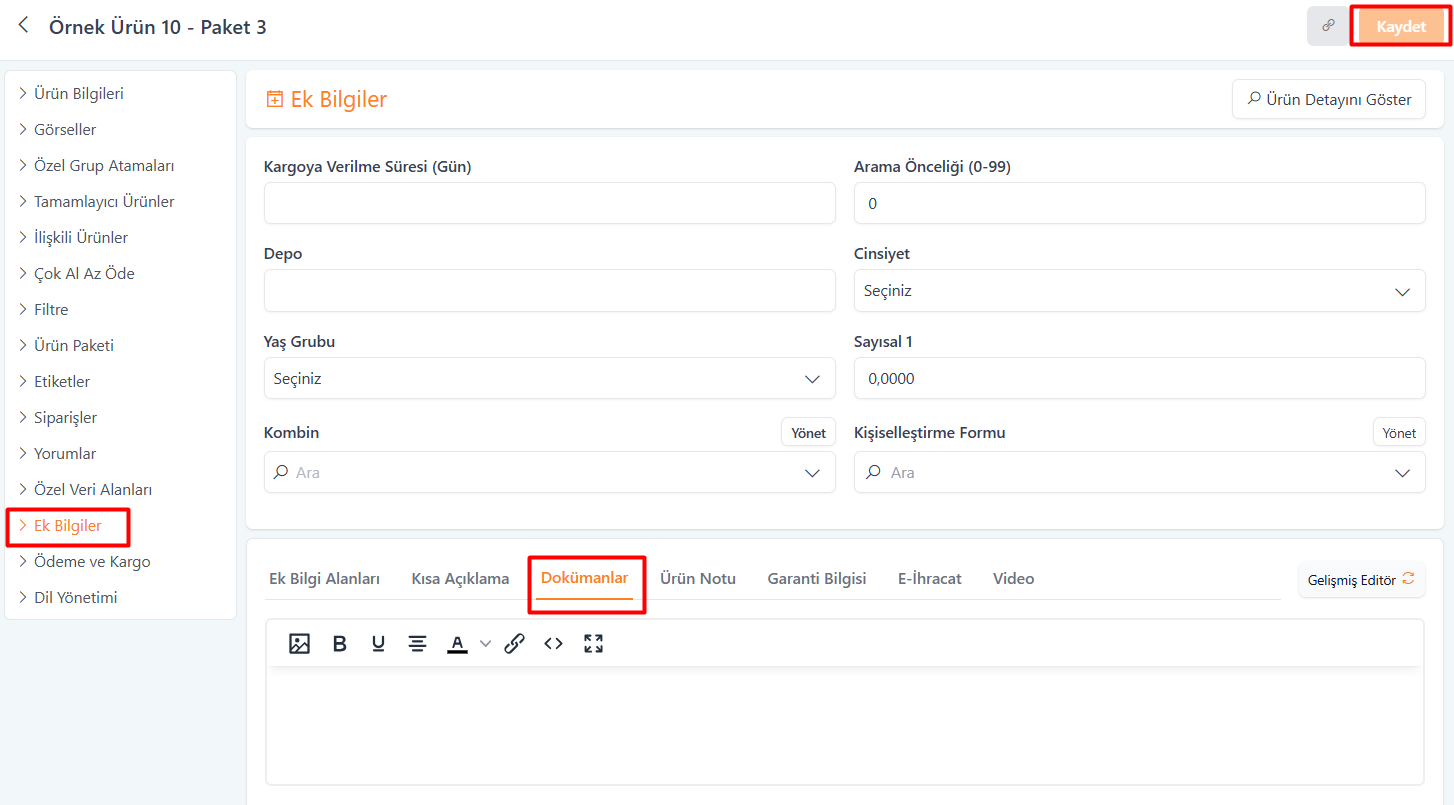
Task: Toggle underline formatting in the editor
Action: pos(378,644)
